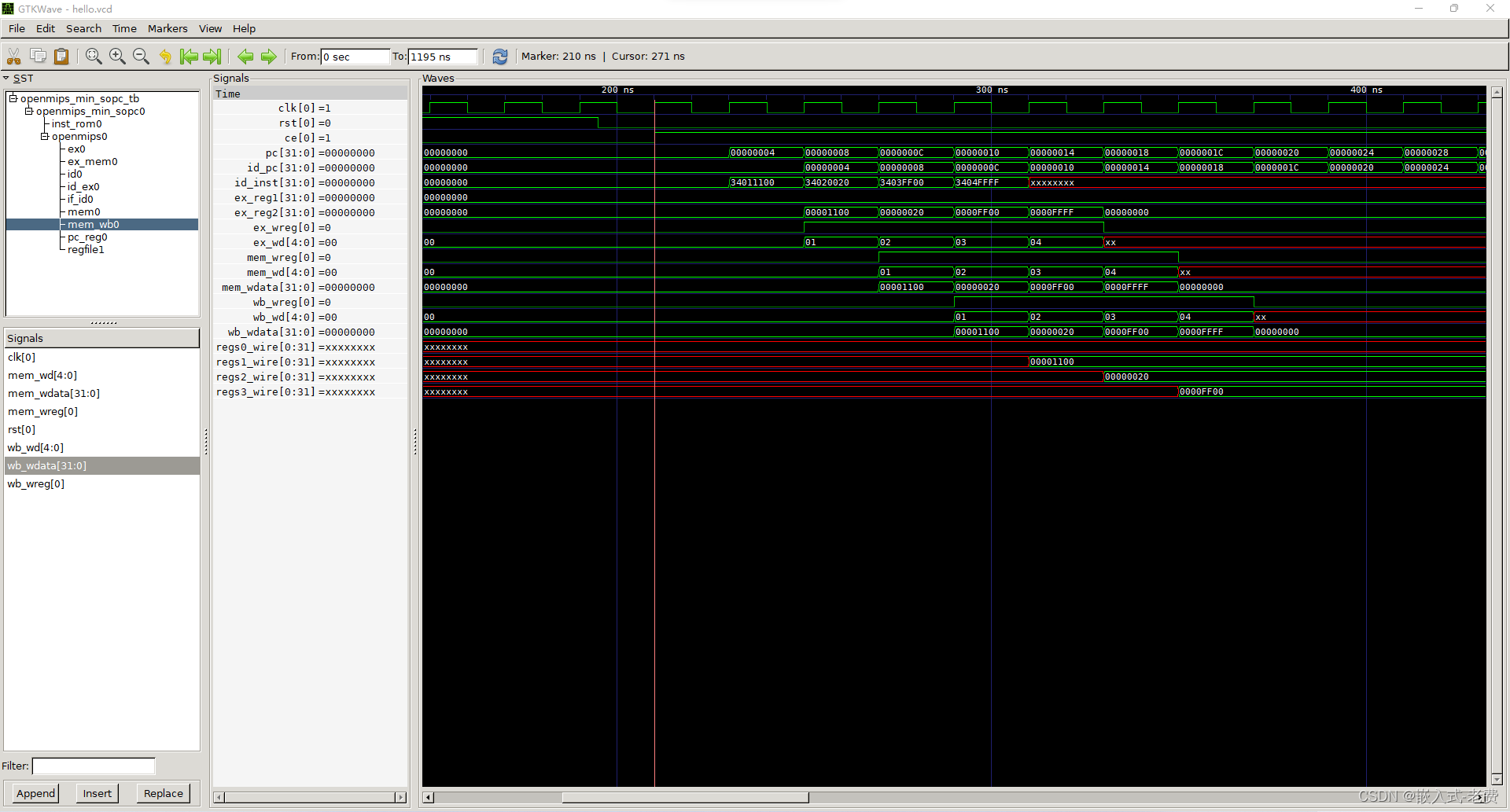Click the Append button
The width and height of the screenshot is (1510, 812).
click(35, 793)
